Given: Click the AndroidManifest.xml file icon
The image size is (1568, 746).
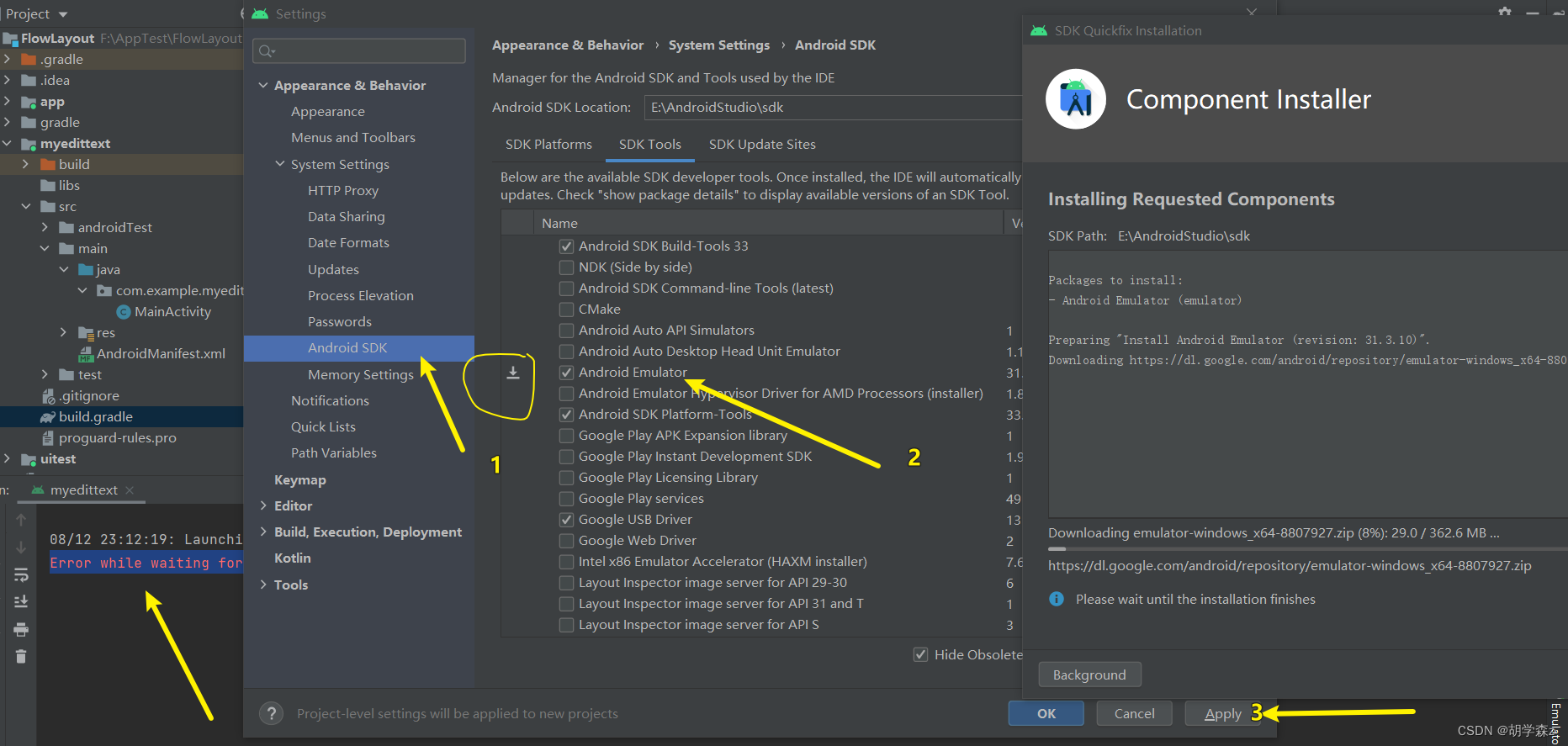Looking at the screenshot, I should pyautogui.click(x=86, y=354).
